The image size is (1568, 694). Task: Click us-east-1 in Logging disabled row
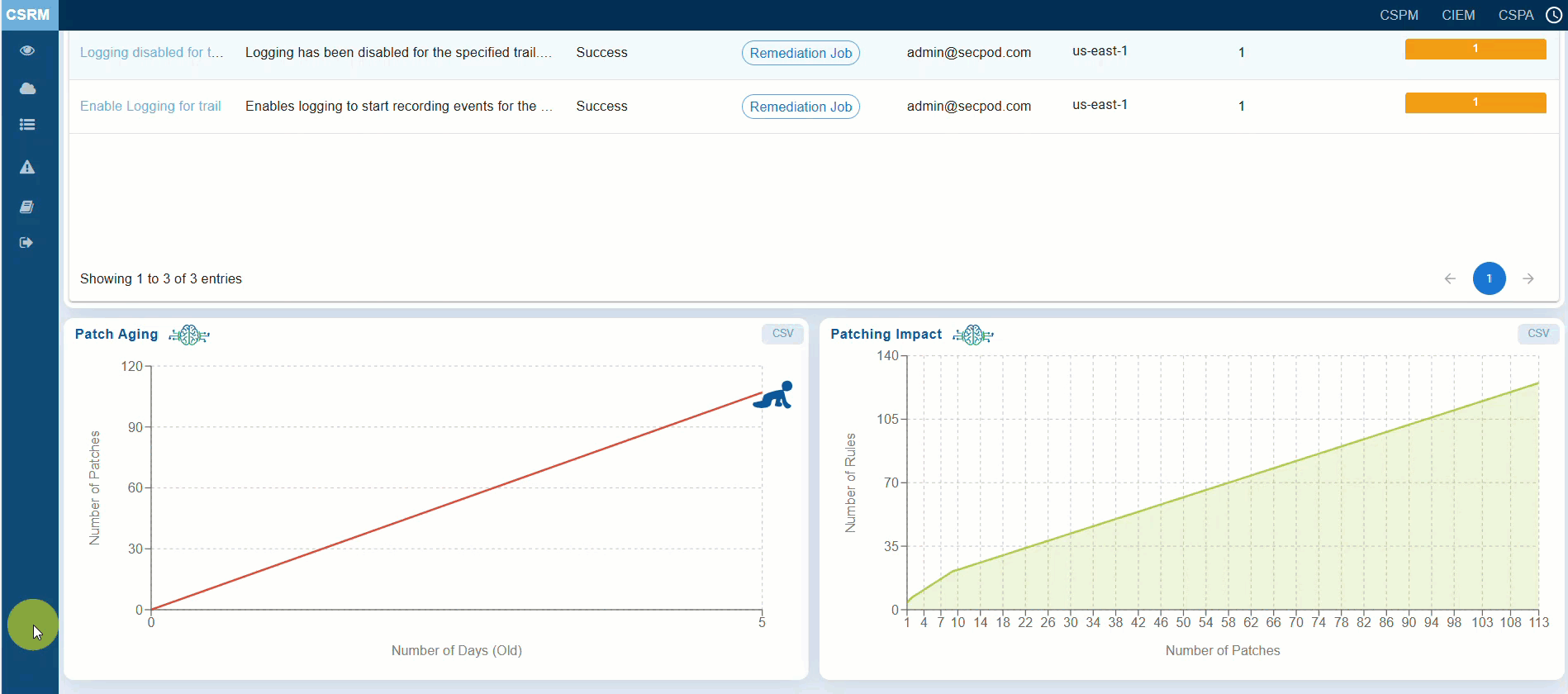[1100, 50]
